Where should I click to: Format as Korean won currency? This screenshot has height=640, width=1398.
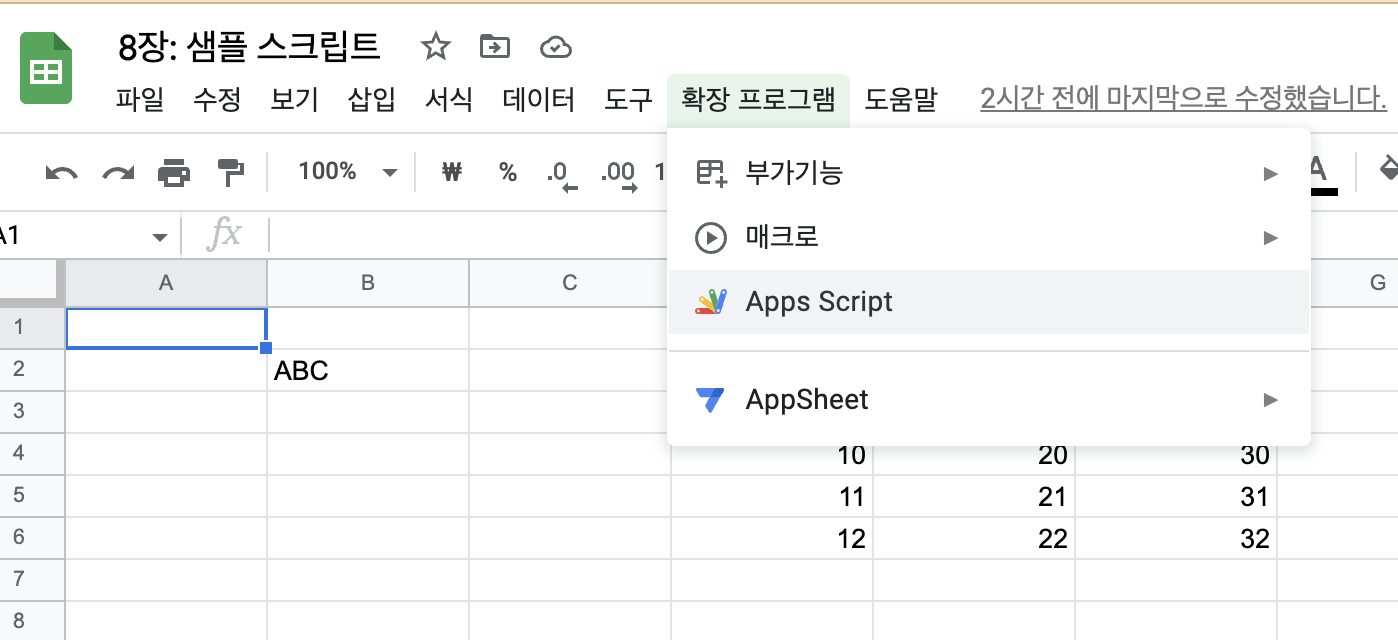point(452,172)
